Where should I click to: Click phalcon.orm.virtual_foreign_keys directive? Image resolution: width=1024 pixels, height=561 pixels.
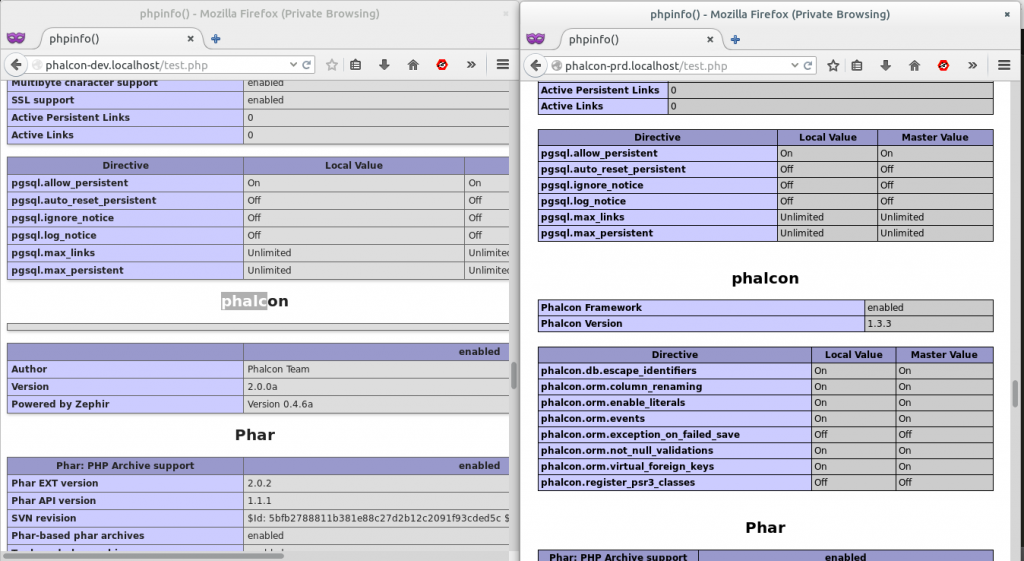click(x=627, y=467)
